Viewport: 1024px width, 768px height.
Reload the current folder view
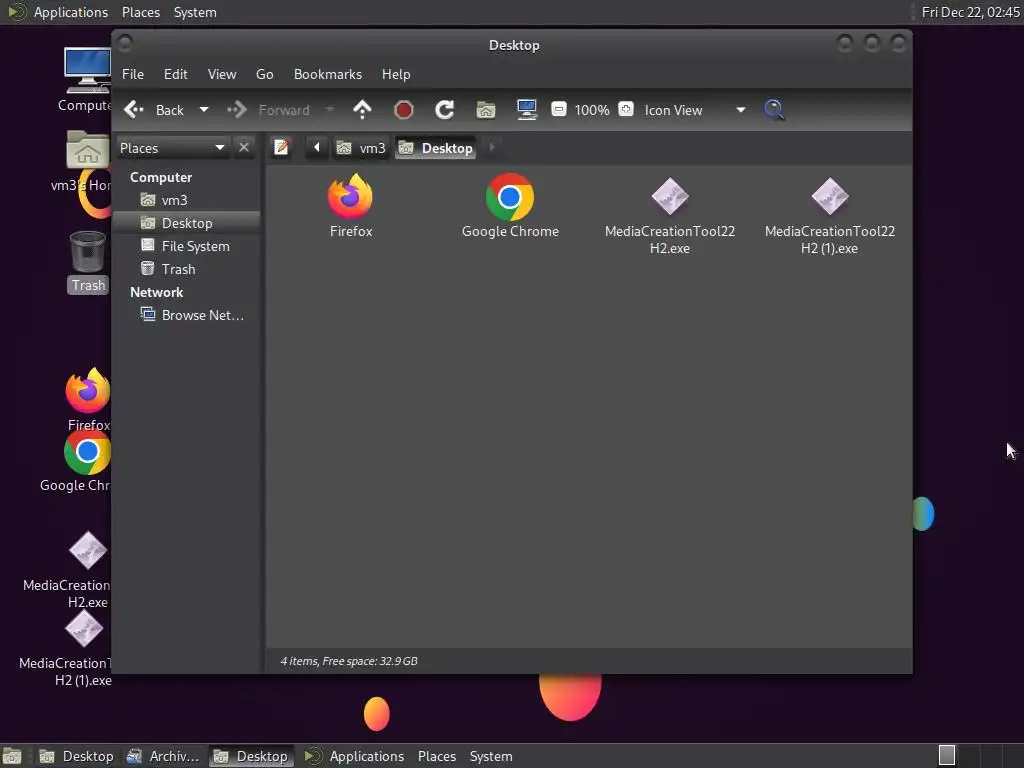tap(445, 110)
